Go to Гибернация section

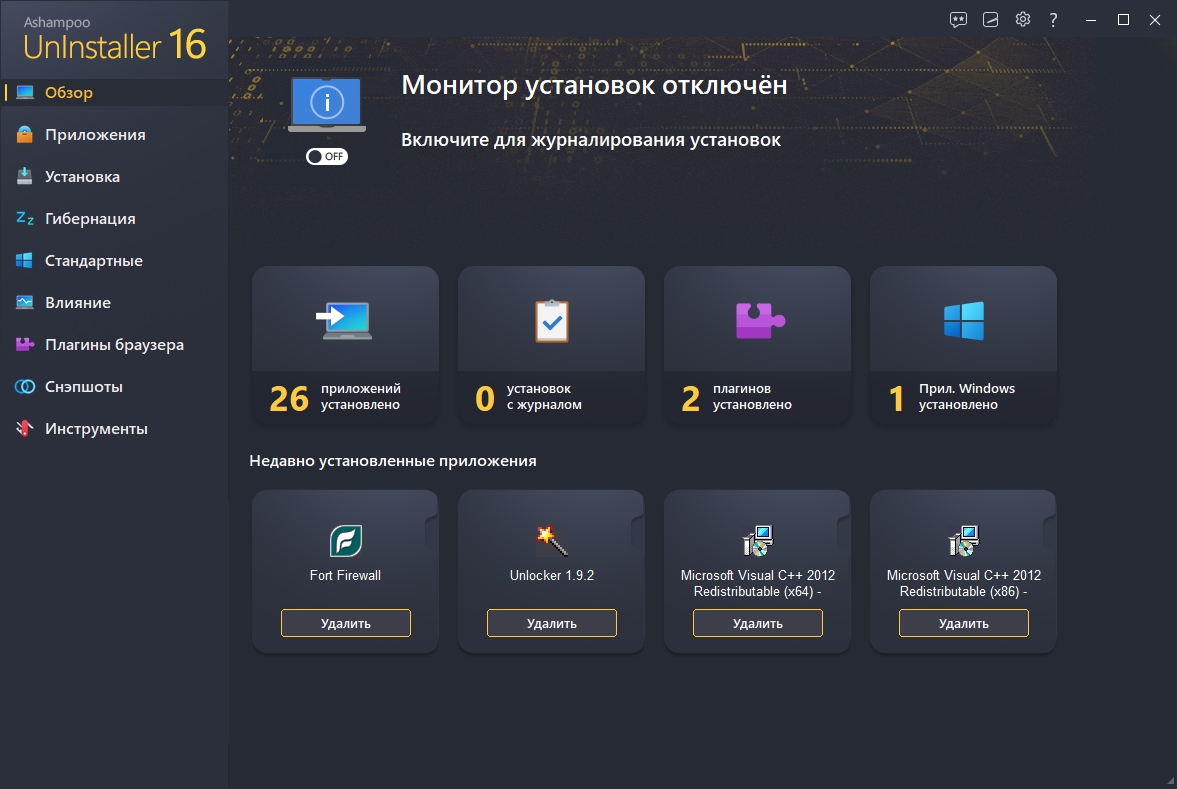point(90,219)
